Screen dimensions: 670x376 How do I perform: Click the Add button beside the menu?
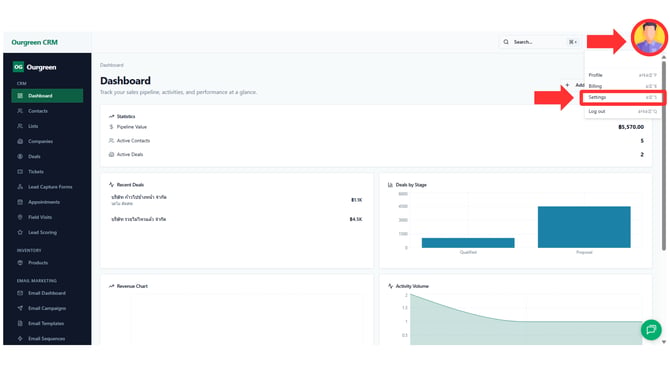click(574, 85)
